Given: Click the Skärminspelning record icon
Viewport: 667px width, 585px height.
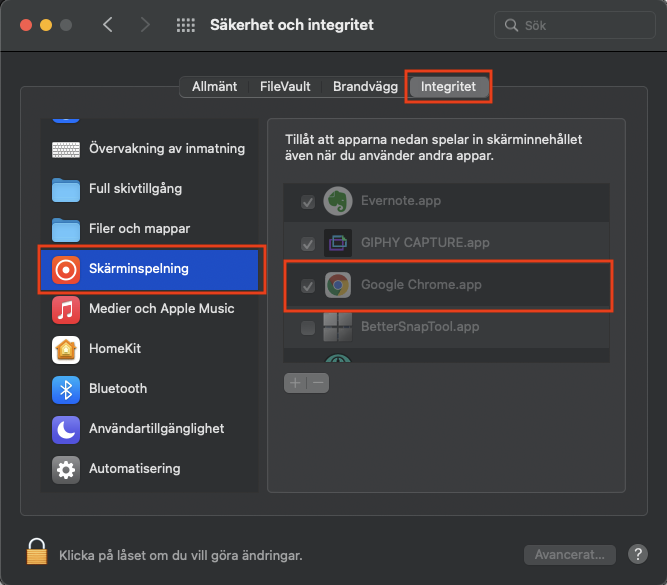Looking at the screenshot, I should [66, 269].
